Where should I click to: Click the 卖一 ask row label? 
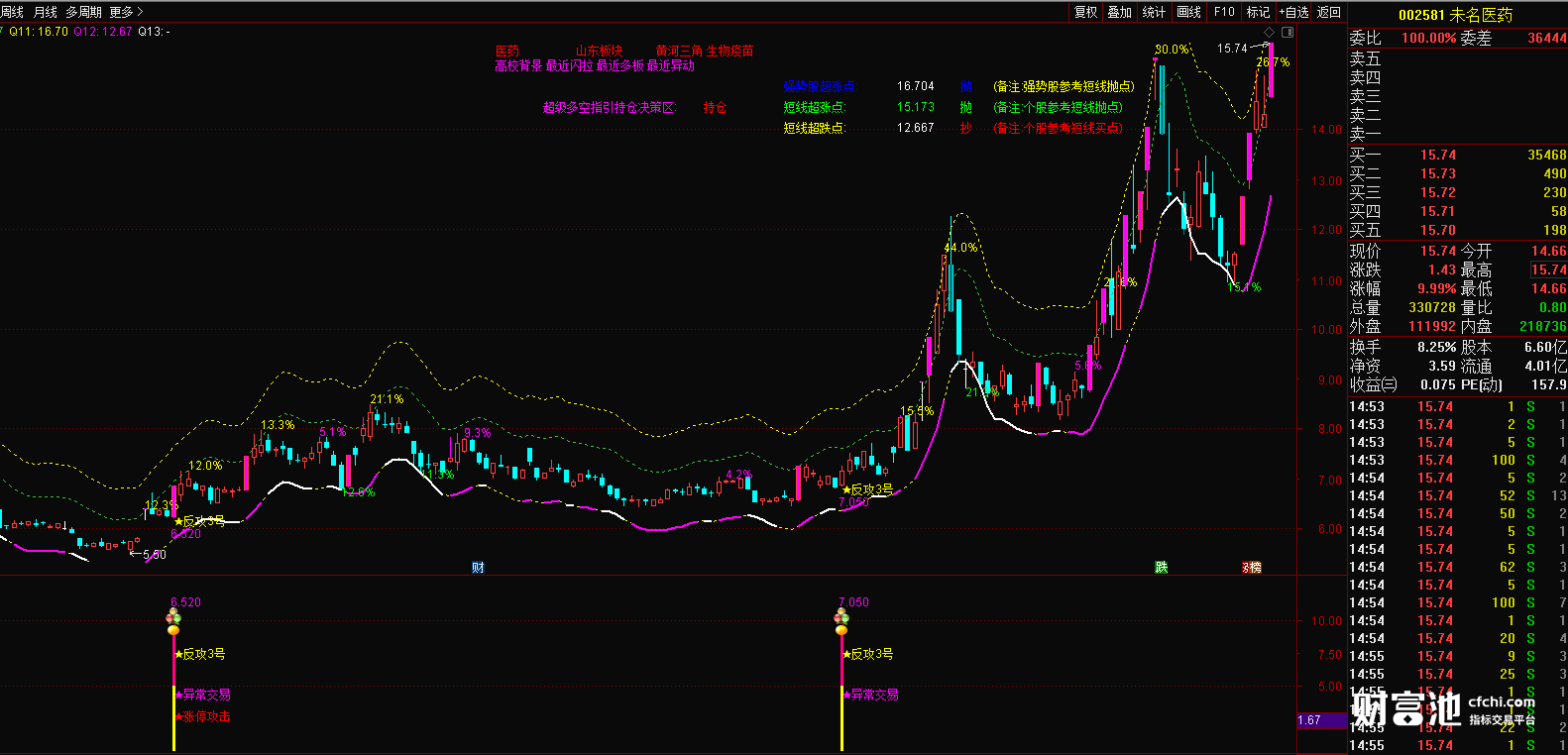(1365, 135)
